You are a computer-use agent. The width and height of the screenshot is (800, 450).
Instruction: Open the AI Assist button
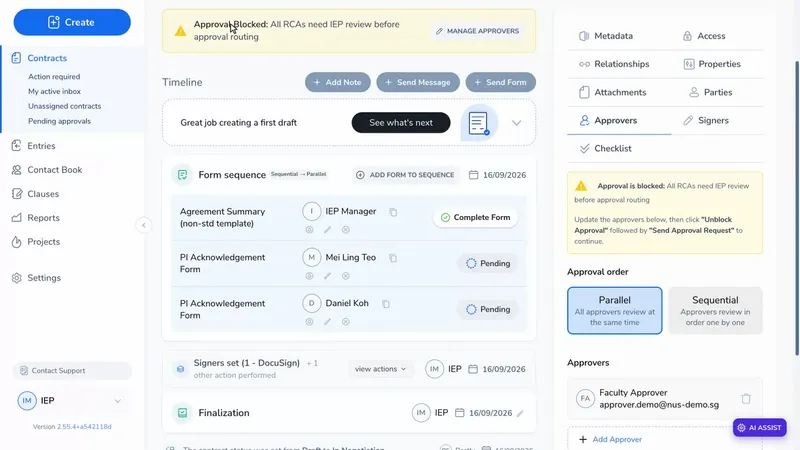click(x=760, y=428)
